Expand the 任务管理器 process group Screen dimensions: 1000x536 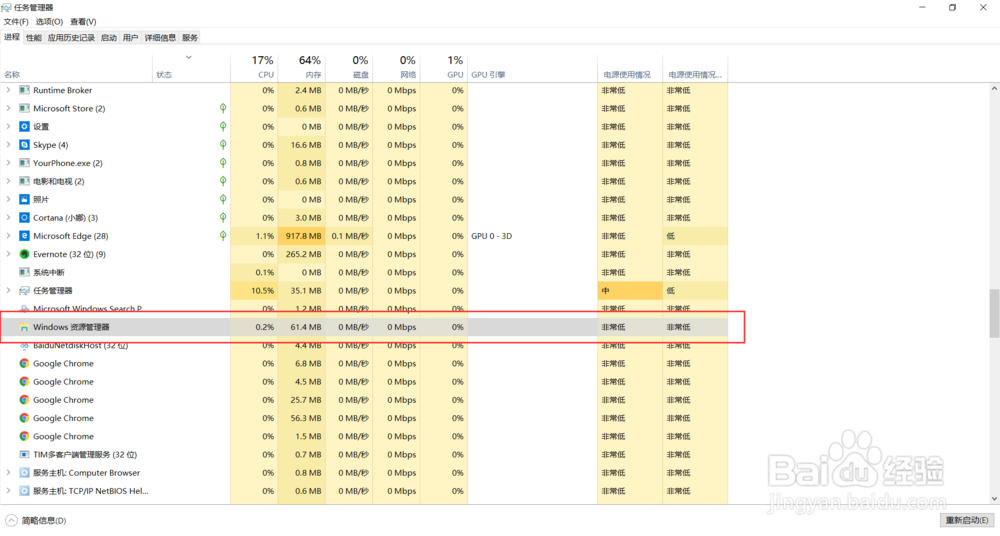(x=8, y=290)
